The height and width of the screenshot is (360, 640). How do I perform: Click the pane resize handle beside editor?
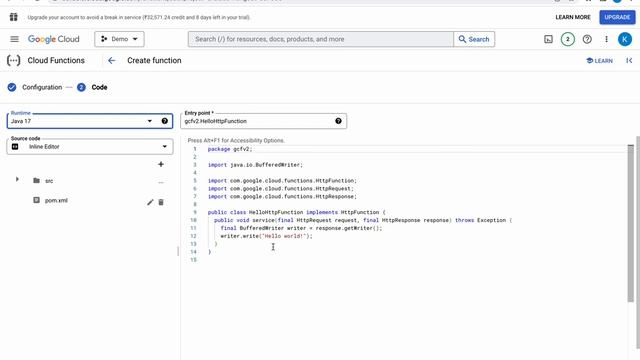coord(178,251)
